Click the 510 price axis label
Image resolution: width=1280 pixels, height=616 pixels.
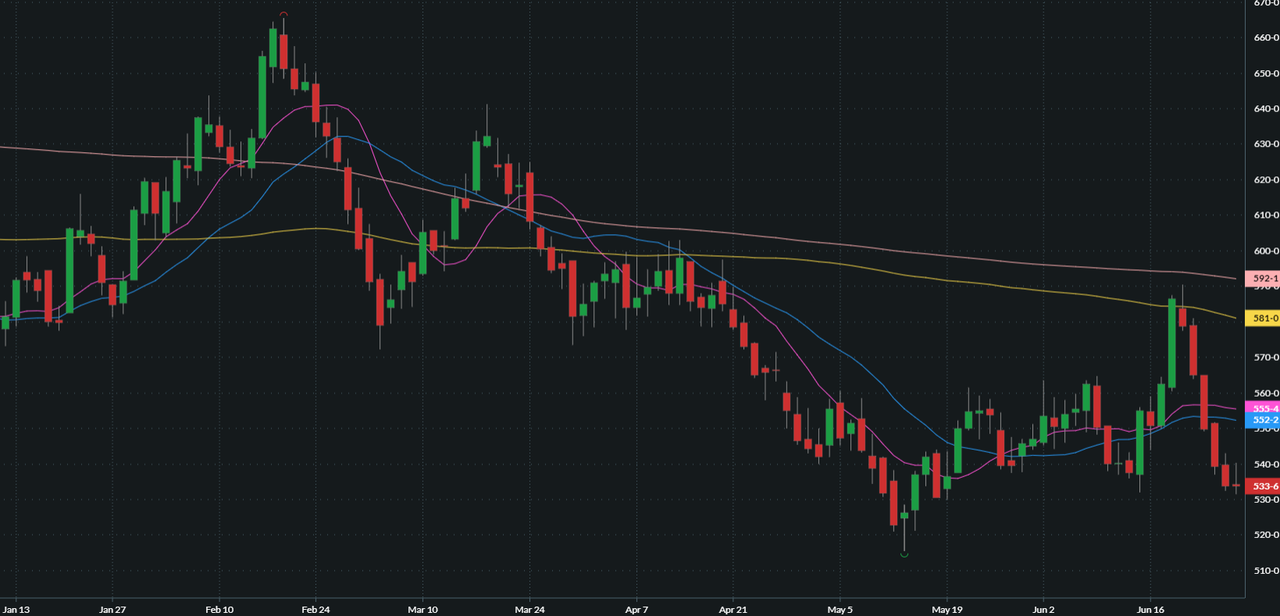pos(1267,571)
